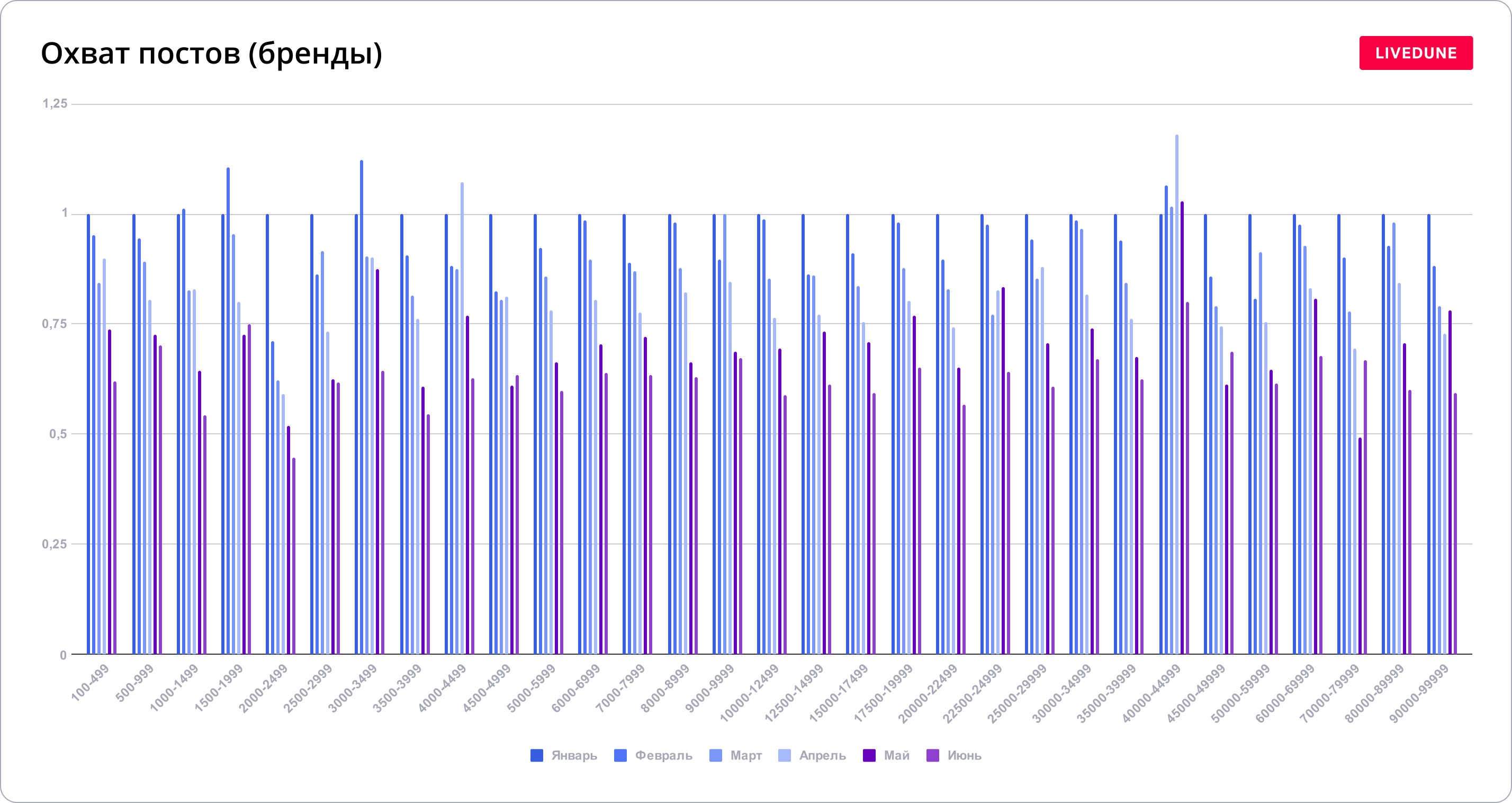Click the 1000-1499 x-axis label

click(174, 688)
